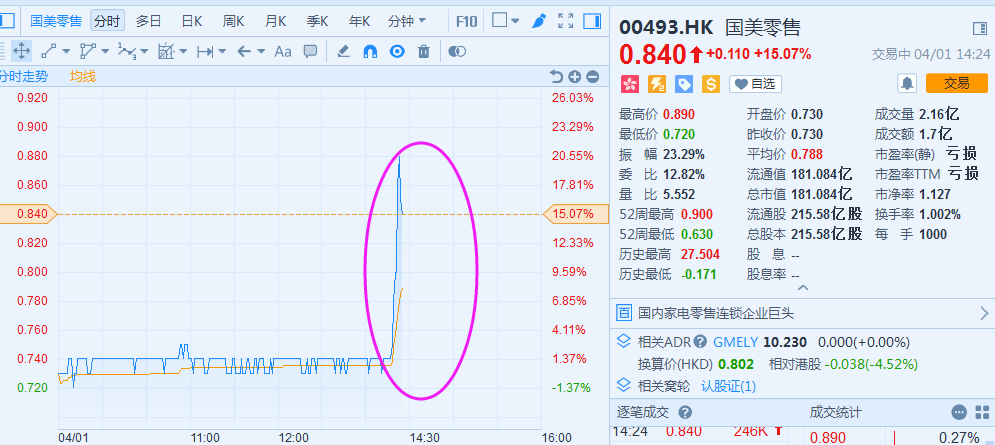Image resolution: width=995 pixels, height=445 pixels.
Task: Click the trash icon to delete drawings
Action: 423,51
